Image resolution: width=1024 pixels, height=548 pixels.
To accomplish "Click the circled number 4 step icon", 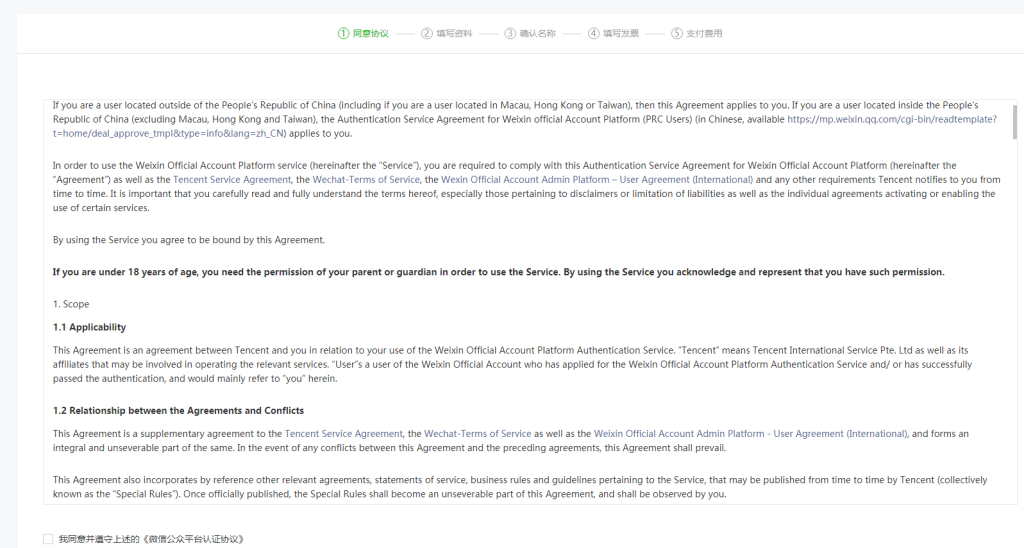I will tap(594, 33).
